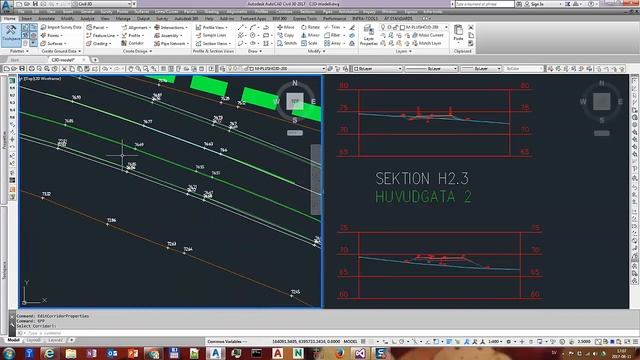Switch to the Output ribbon tab
This screenshot has width=640, height=360.
click(143, 19)
